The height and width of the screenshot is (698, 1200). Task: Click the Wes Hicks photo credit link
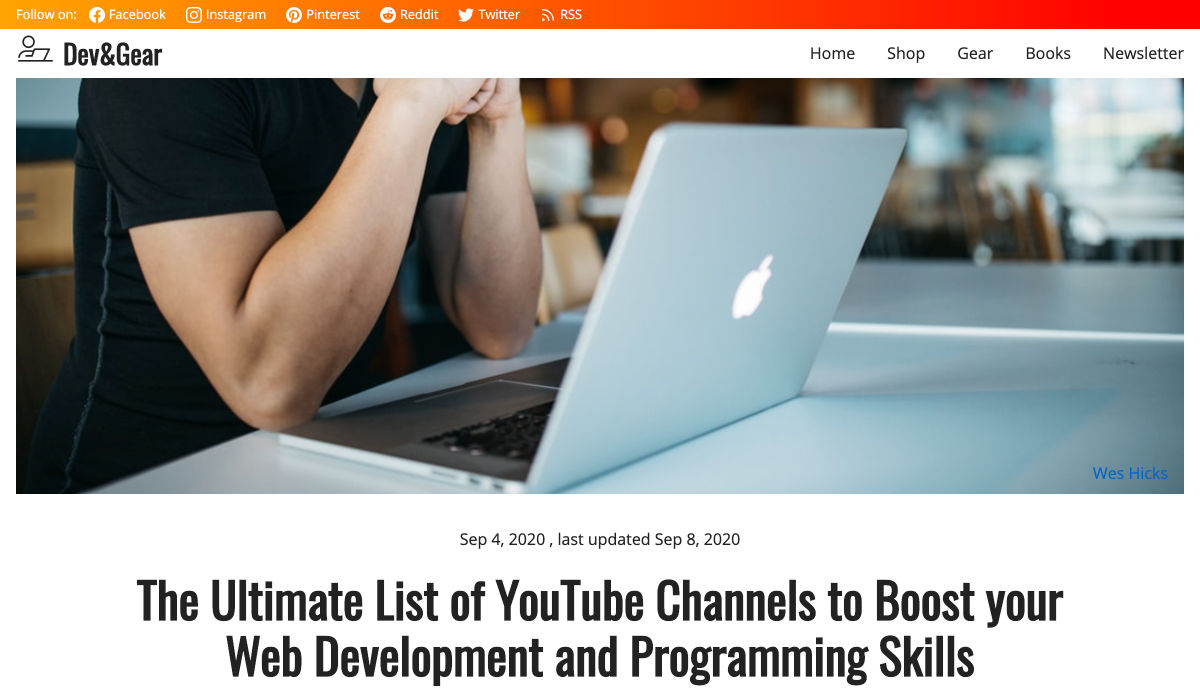pos(1130,473)
